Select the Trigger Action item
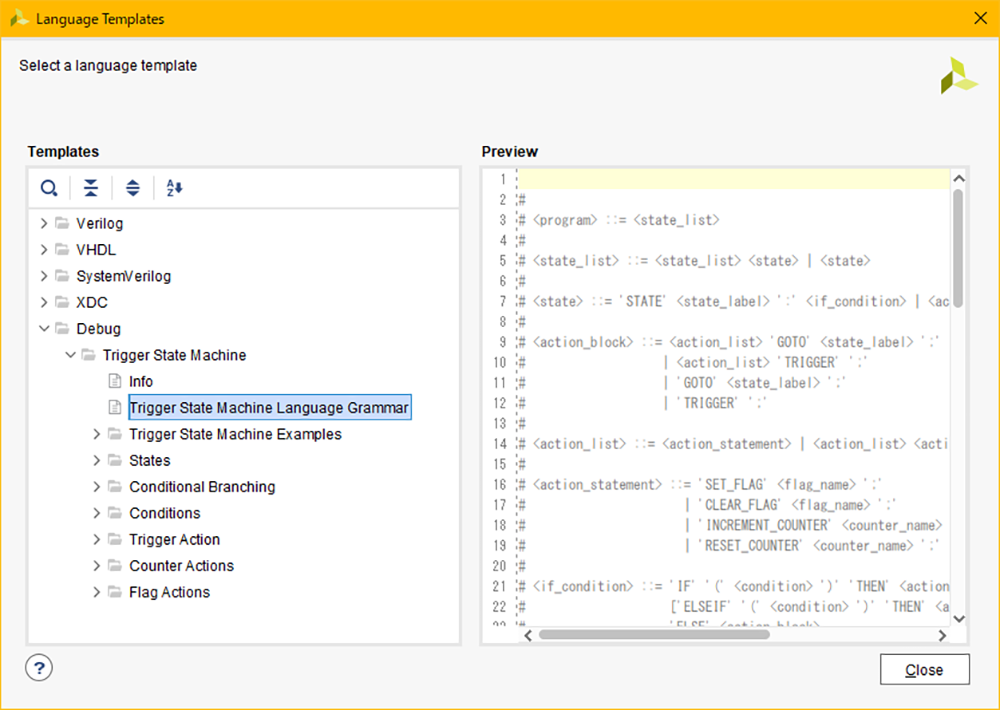This screenshot has width=1000, height=710. [174, 539]
